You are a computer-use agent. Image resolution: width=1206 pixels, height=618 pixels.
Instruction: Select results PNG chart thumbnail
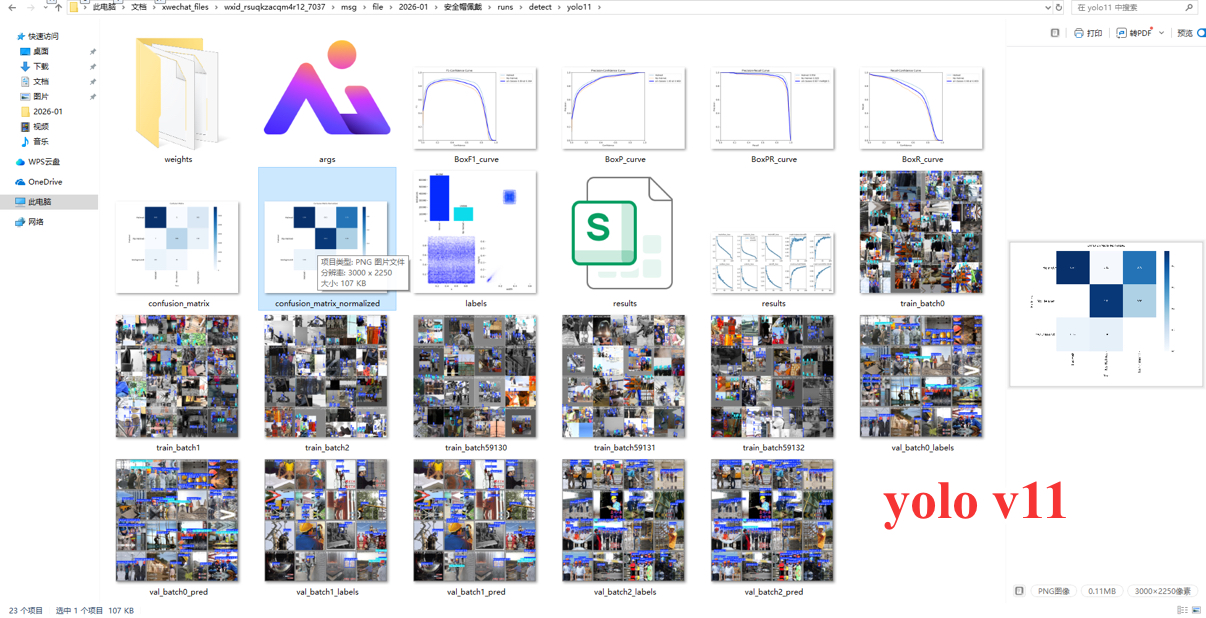point(773,263)
